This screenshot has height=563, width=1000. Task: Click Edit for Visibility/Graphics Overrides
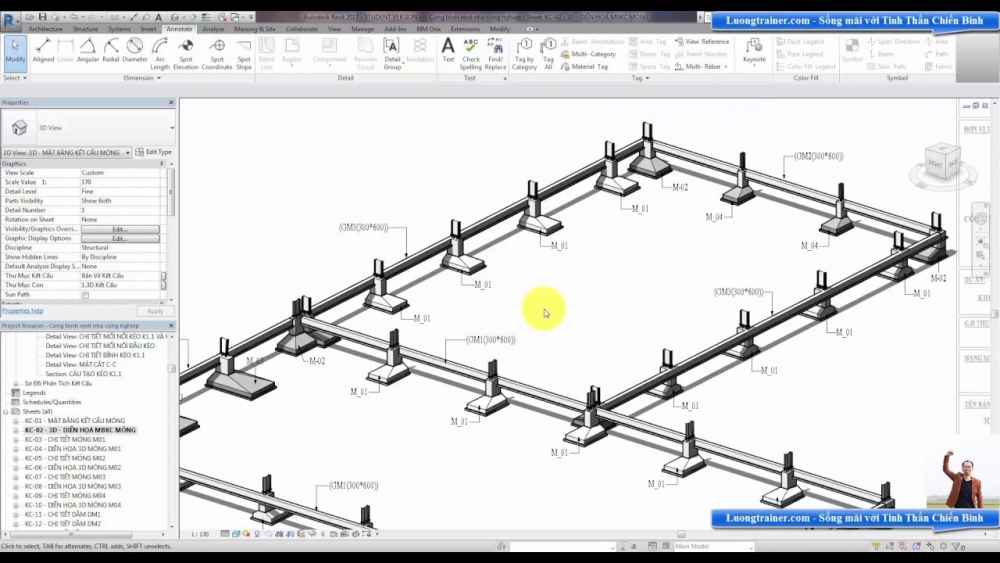[x=120, y=229]
